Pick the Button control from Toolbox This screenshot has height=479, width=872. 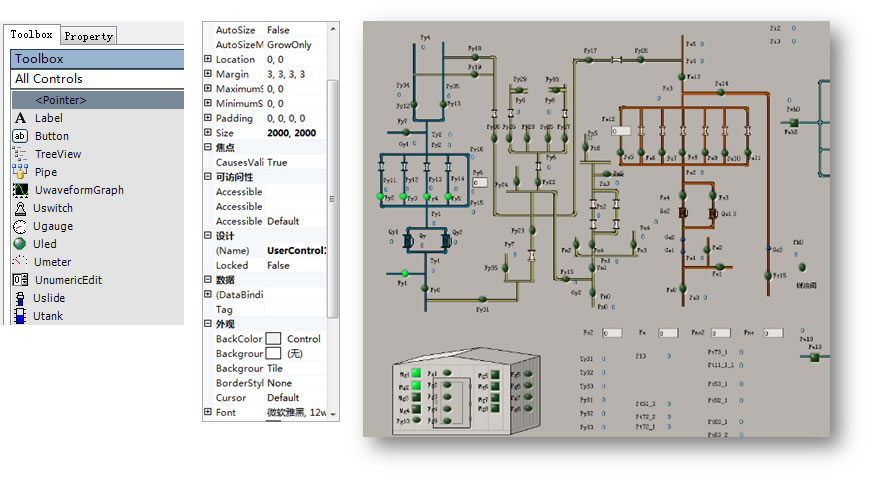(19, 136)
